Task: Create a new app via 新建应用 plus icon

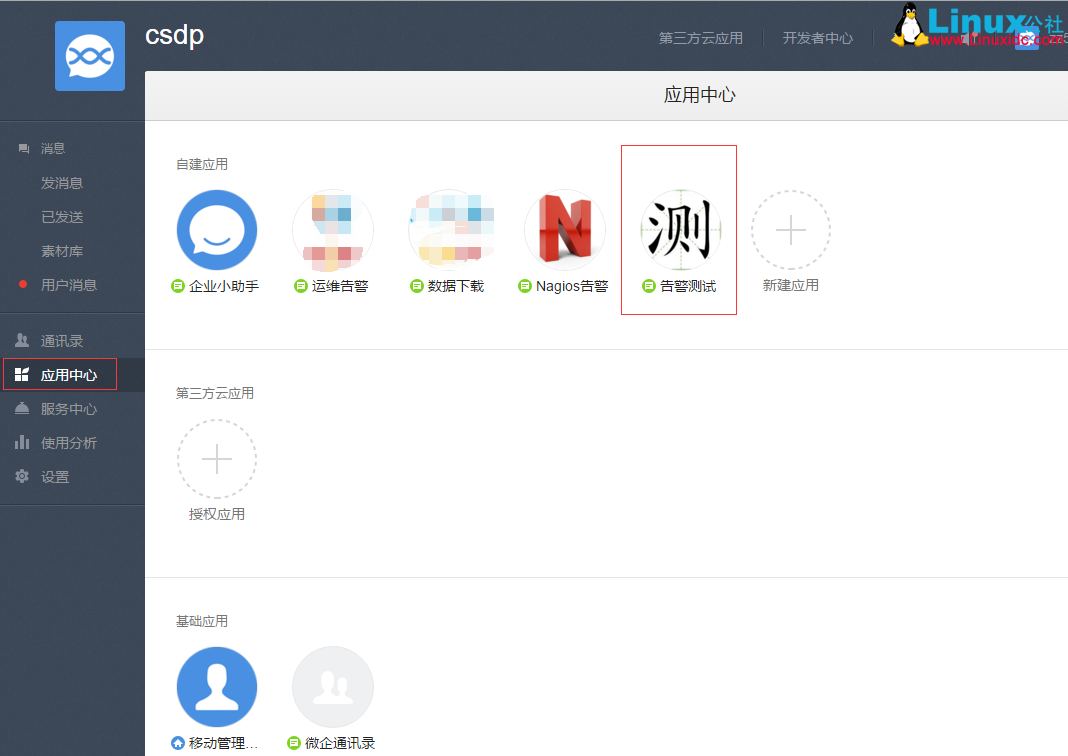Action: (x=791, y=229)
